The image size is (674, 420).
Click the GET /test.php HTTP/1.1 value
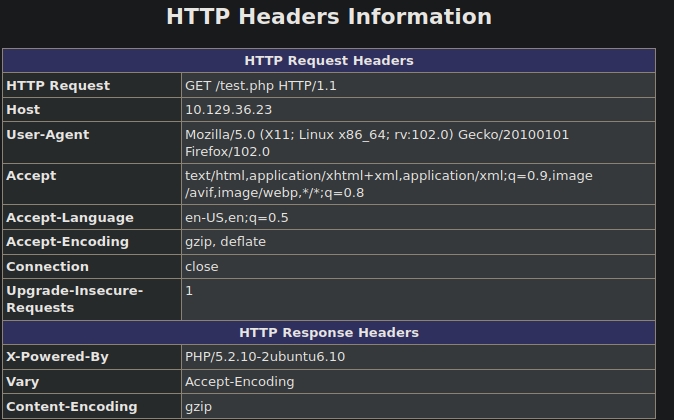click(260, 86)
